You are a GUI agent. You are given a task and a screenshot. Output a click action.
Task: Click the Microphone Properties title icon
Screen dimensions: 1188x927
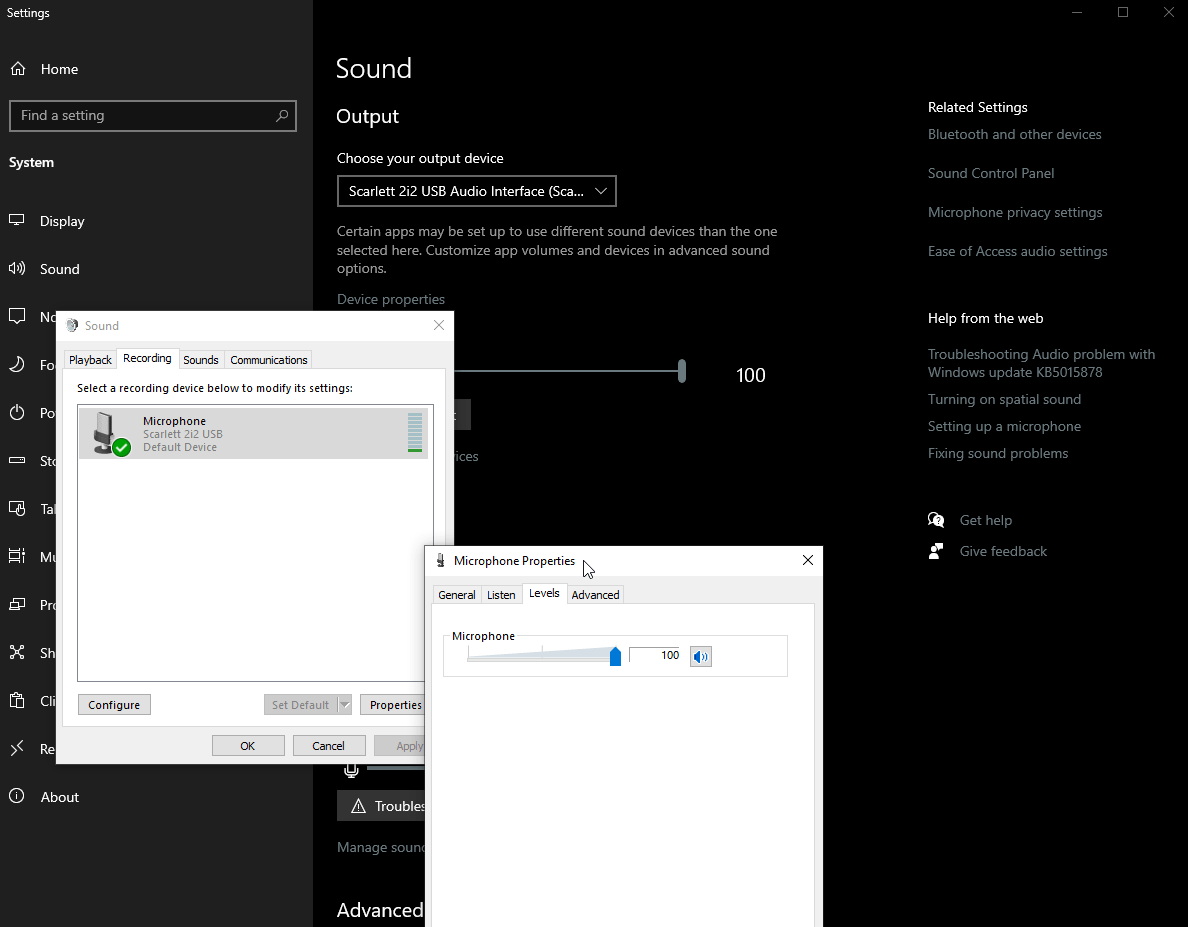[x=440, y=560]
